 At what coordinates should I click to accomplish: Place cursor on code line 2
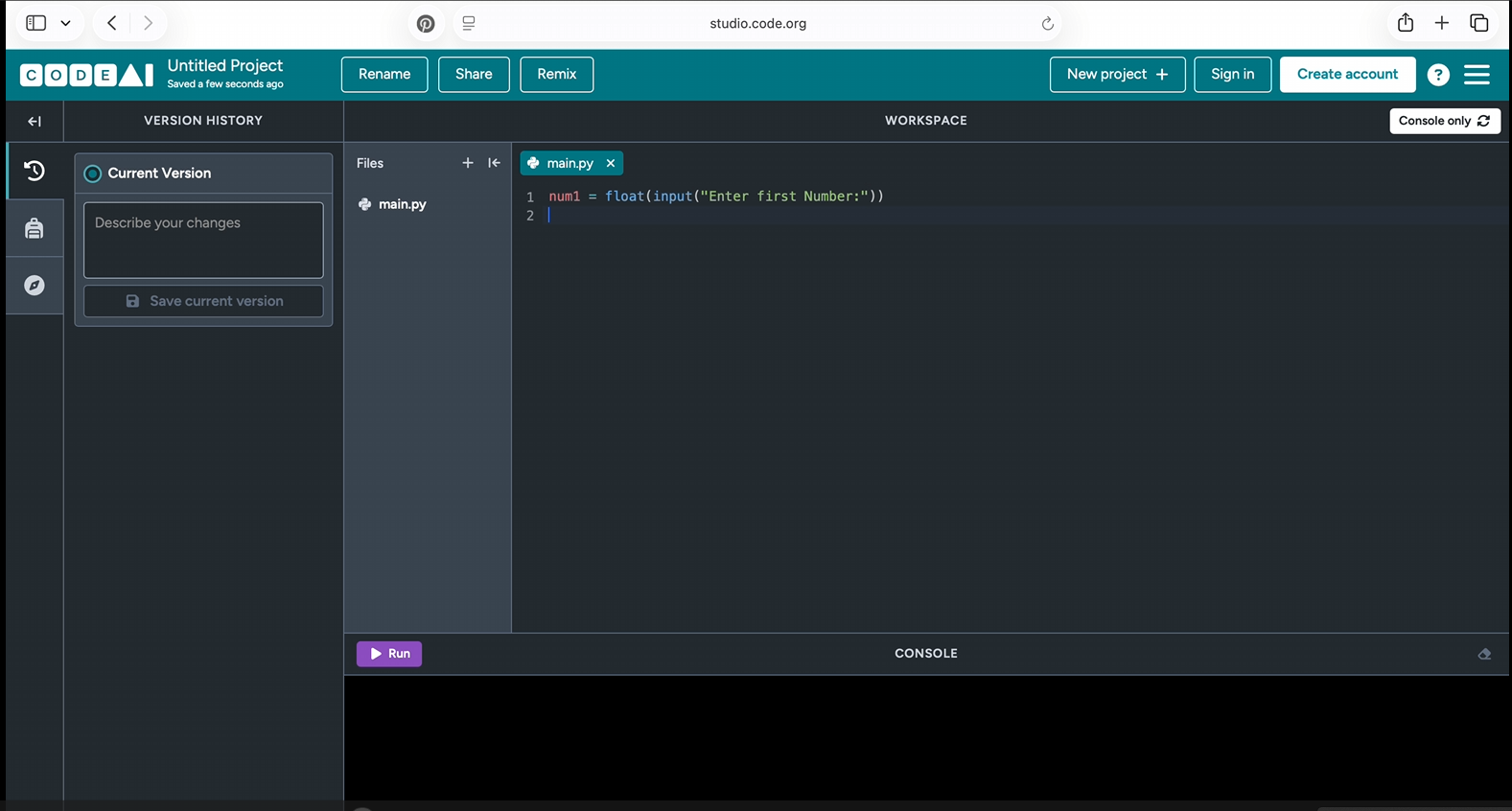point(1026,216)
